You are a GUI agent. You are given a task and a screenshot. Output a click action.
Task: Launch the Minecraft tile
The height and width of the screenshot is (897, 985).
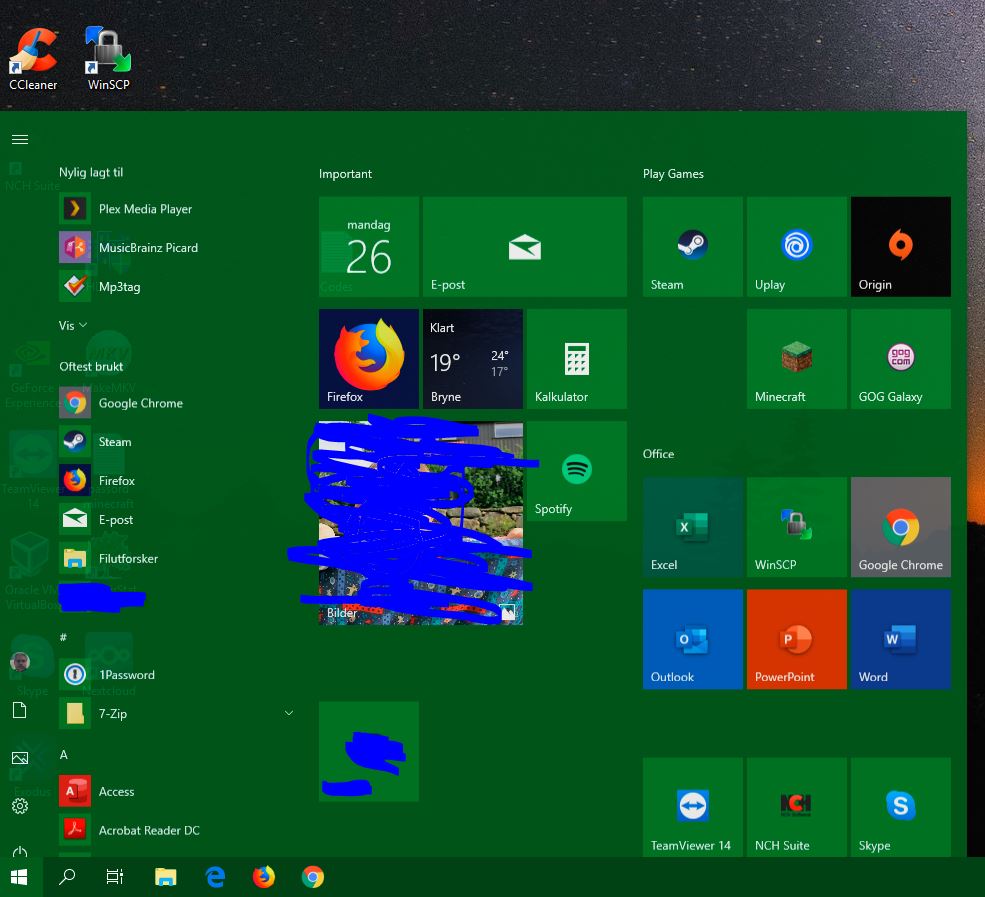[x=797, y=359]
